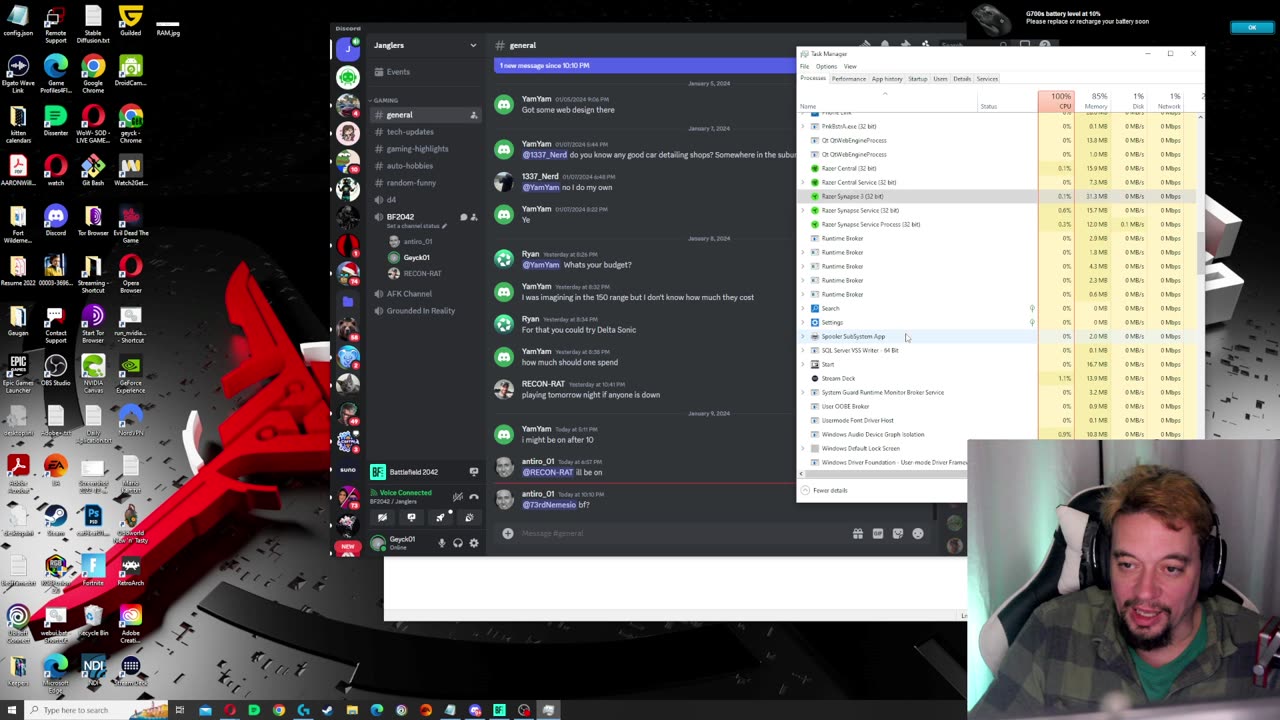Switch to the Details tab

tap(962, 79)
